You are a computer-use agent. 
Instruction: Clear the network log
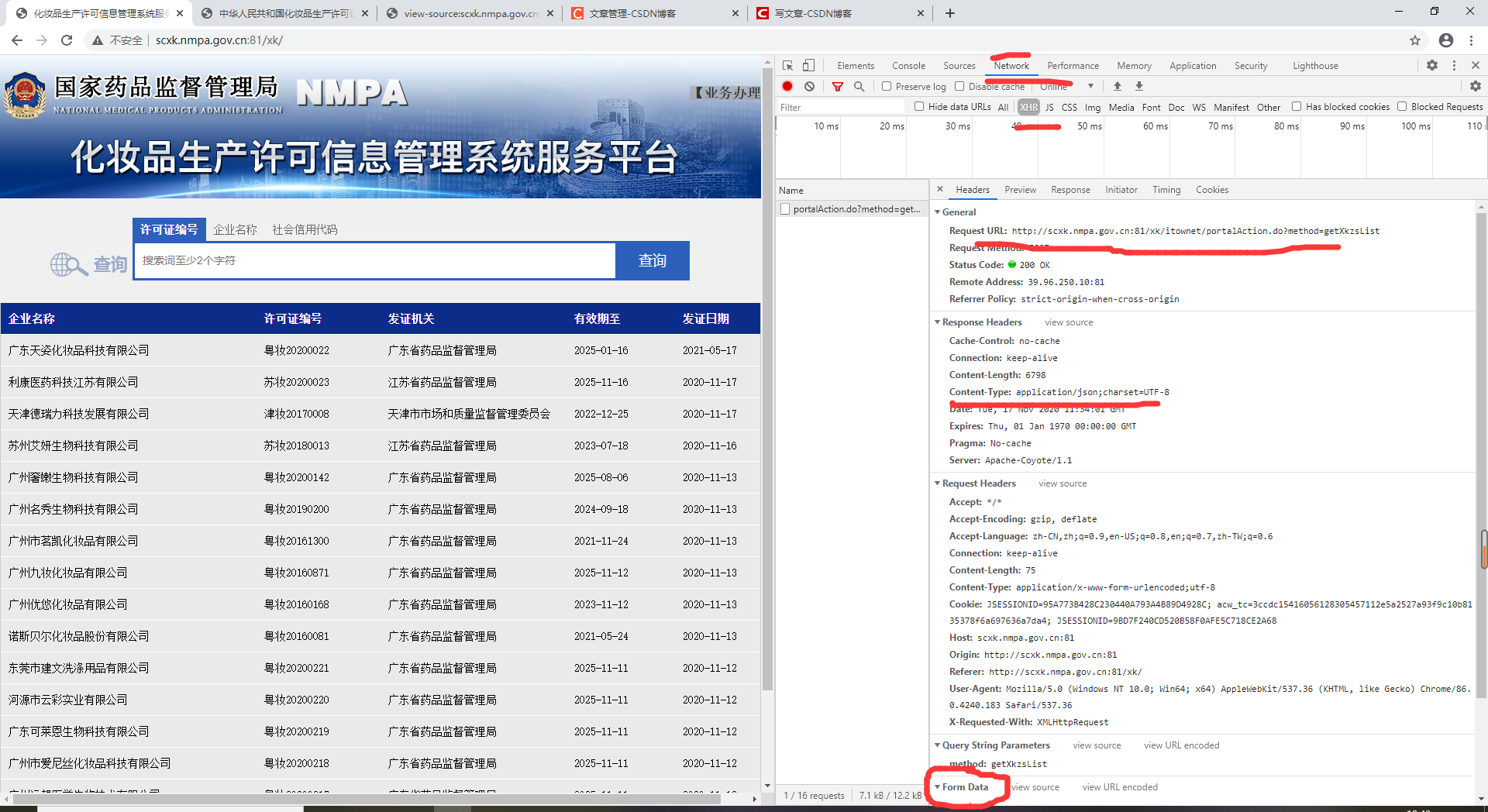[809, 86]
